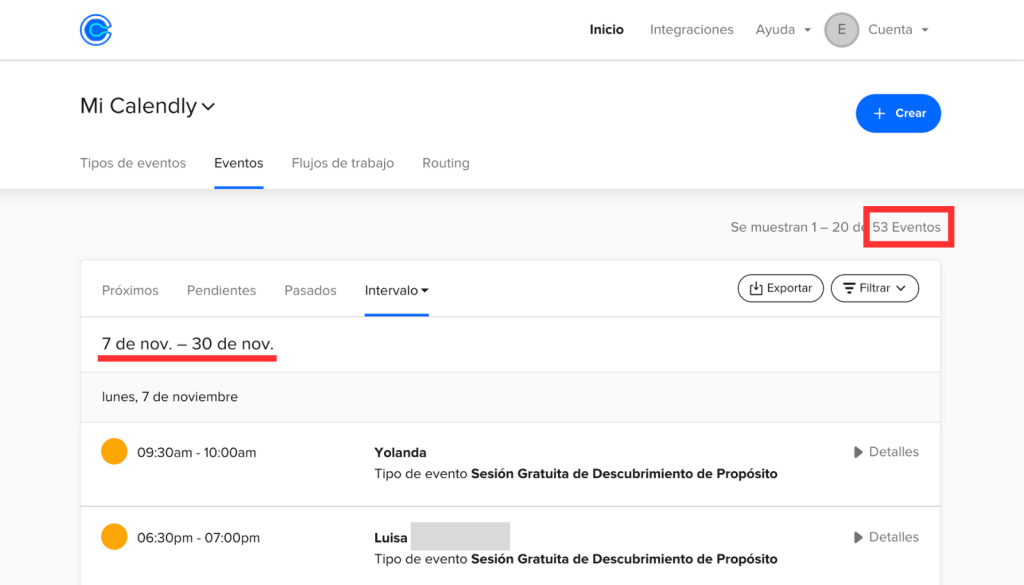Switch to the Routing tab

click(x=445, y=163)
